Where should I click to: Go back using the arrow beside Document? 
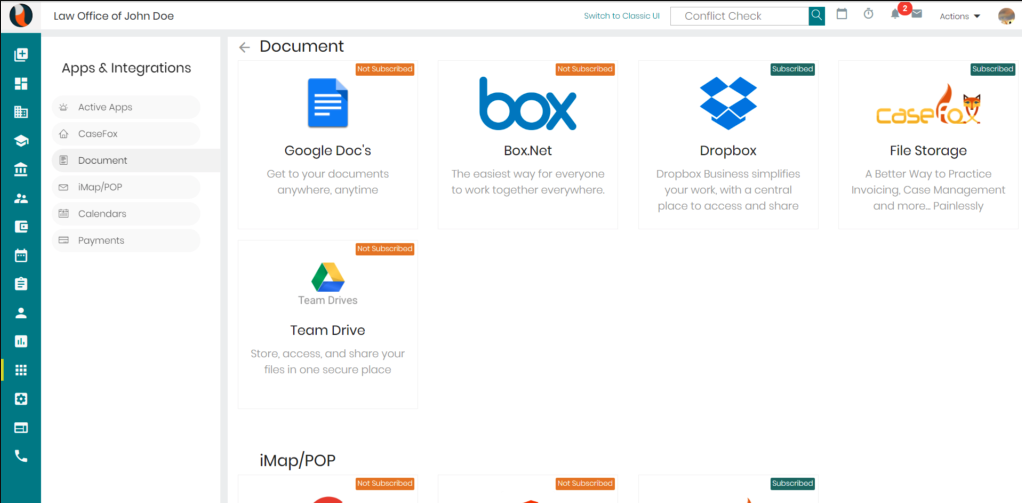point(244,47)
